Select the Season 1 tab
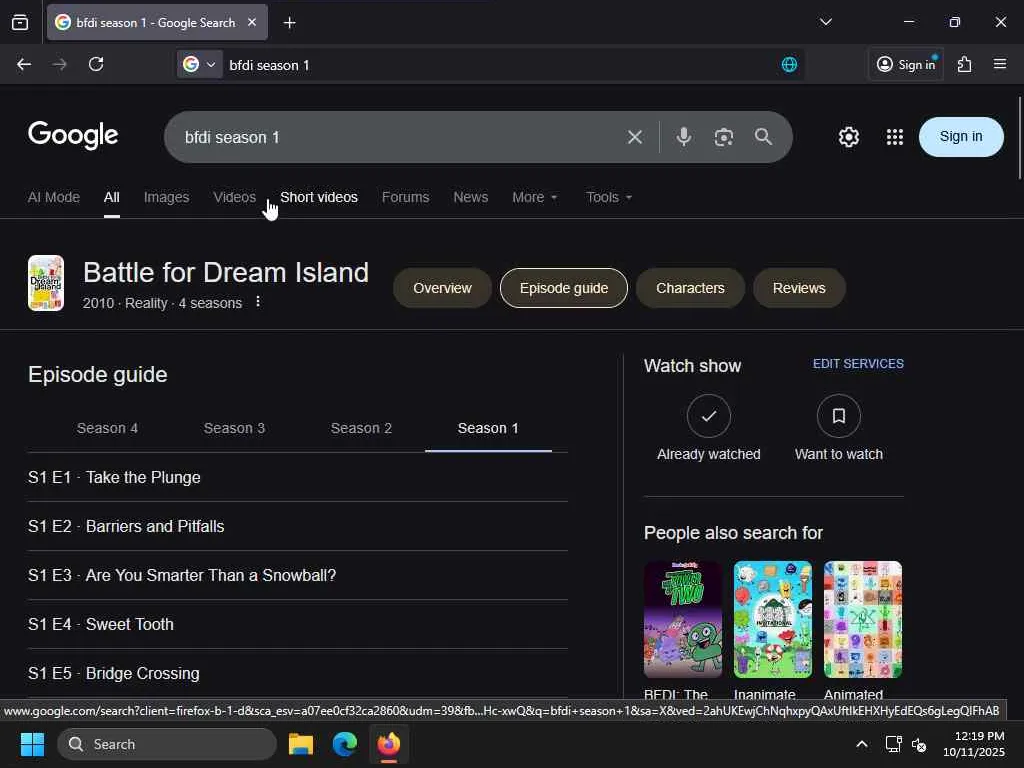 pos(488,428)
